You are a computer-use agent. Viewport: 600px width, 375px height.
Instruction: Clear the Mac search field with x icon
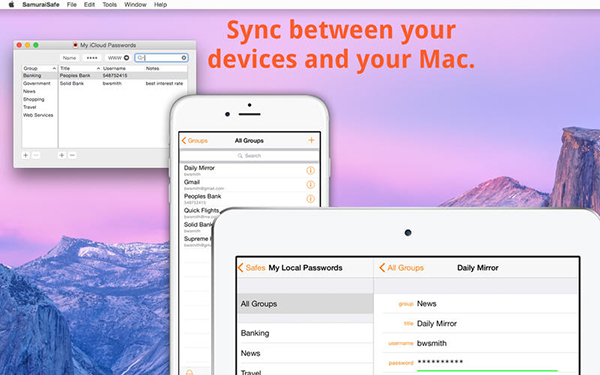pos(184,58)
